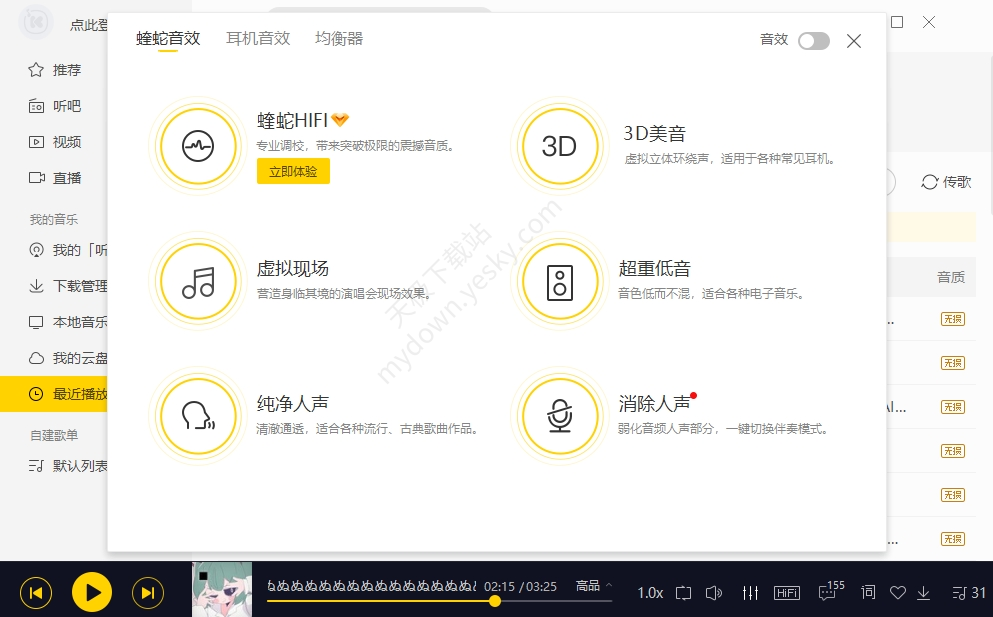Go to 听吧 in the sidebar
Viewport: 993px width, 617px height.
[54, 106]
